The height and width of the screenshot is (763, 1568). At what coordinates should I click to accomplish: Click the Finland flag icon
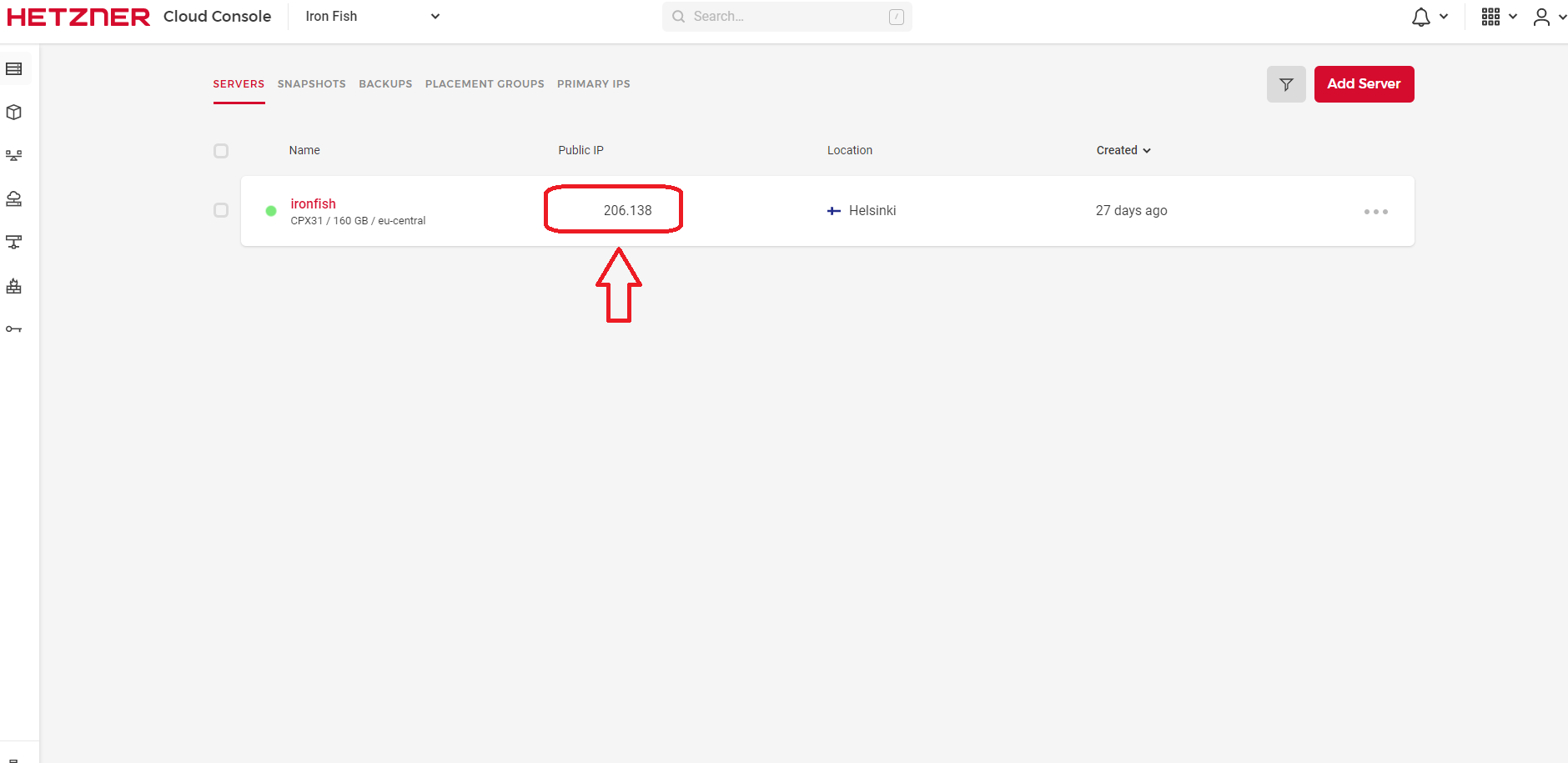[x=834, y=211]
